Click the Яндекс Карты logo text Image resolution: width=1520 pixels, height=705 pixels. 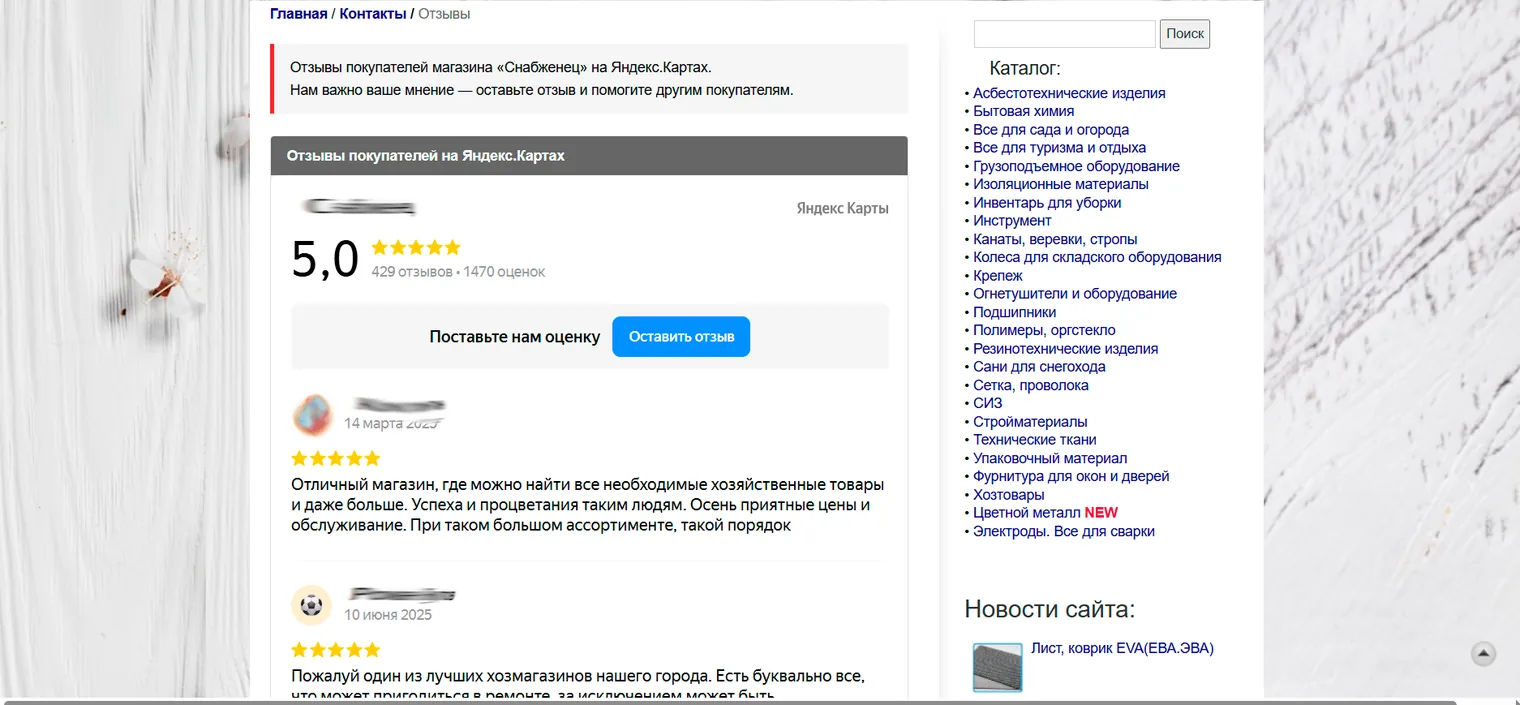[x=842, y=209]
